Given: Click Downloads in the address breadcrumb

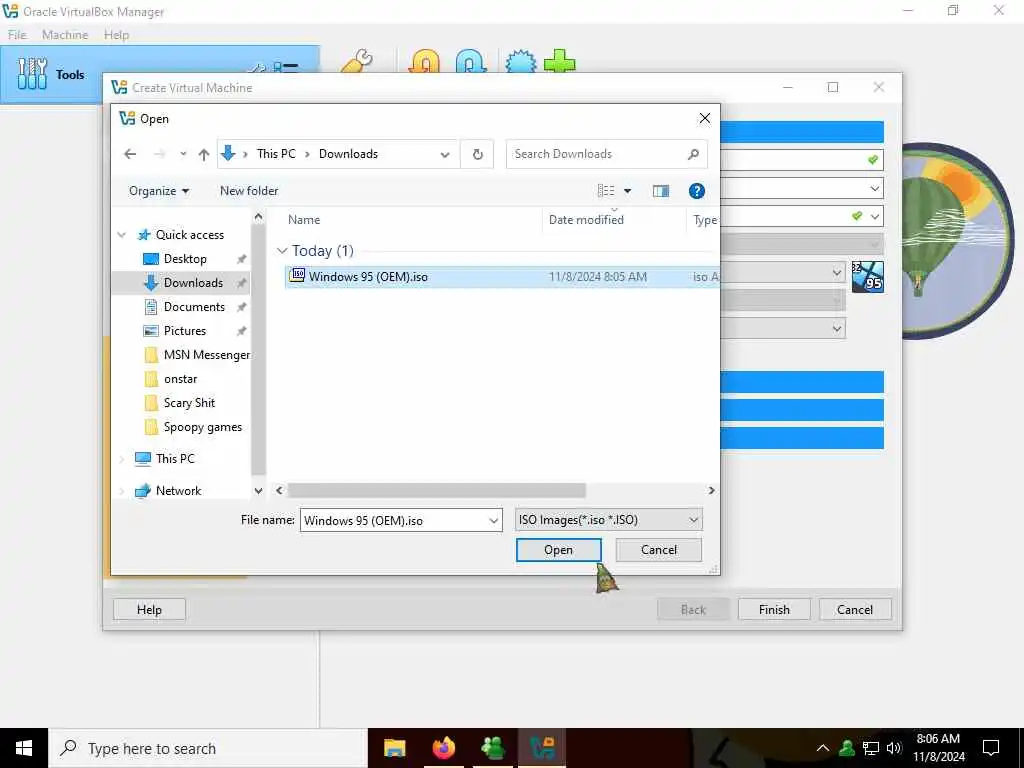Looking at the screenshot, I should point(348,153).
